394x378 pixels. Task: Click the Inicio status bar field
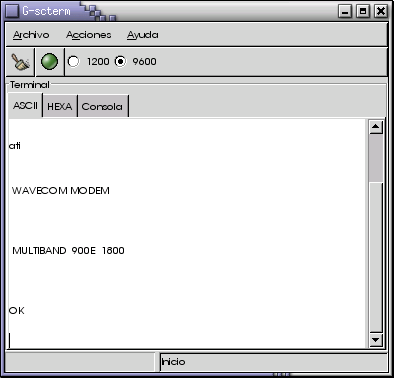[x=273, y=362]
